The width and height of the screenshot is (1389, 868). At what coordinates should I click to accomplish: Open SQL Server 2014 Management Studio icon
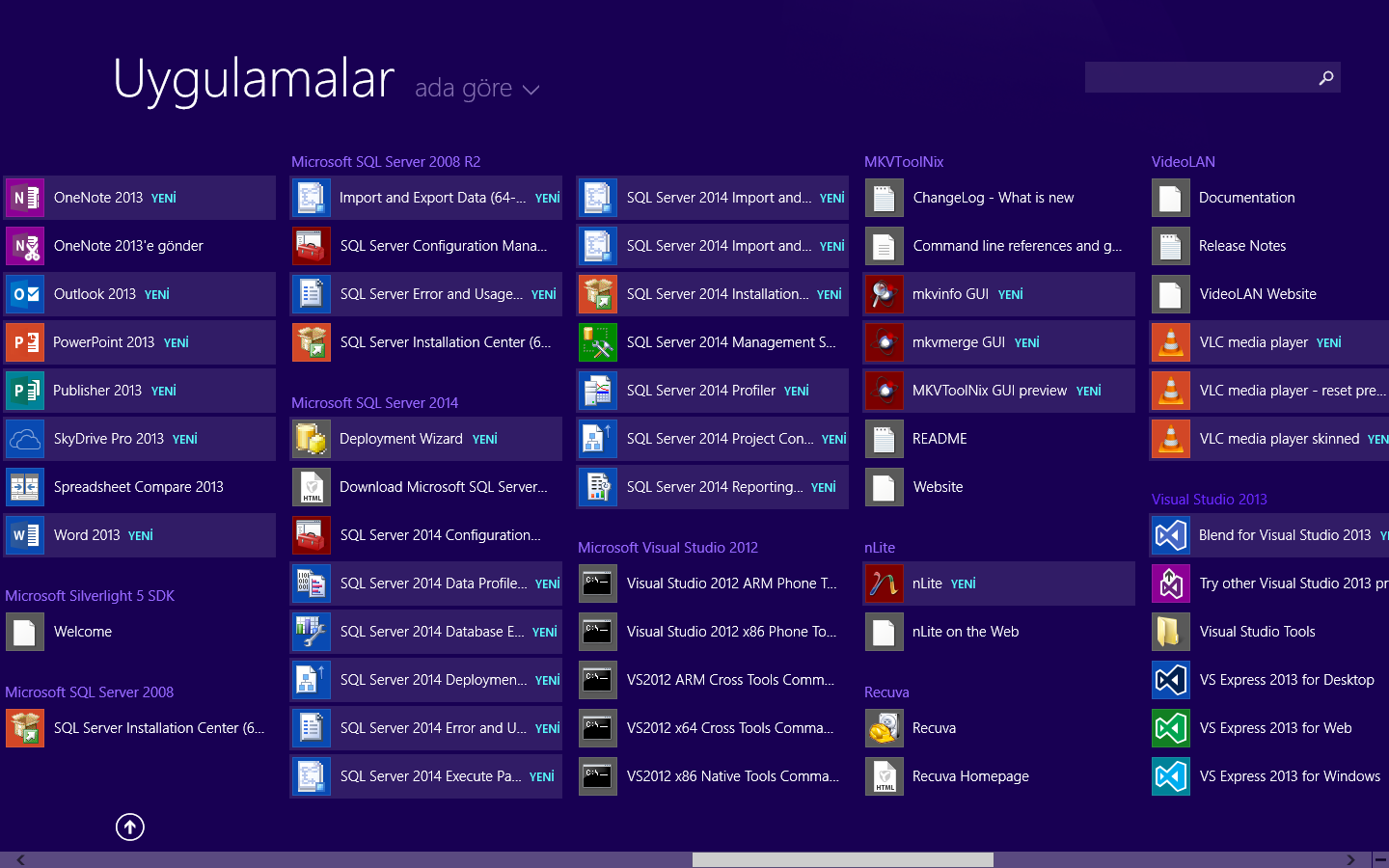[598, 342]
